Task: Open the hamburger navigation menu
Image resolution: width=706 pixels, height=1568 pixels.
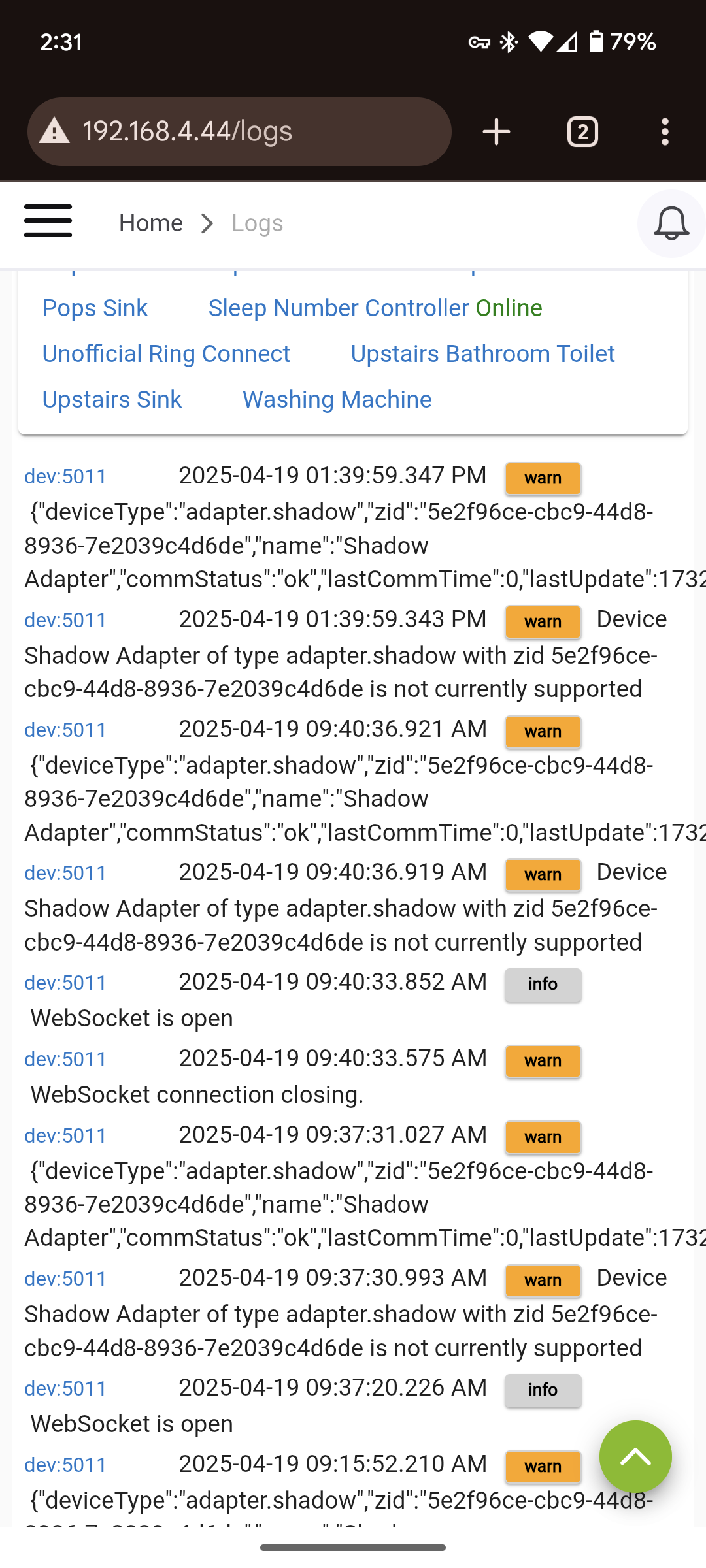Action: click(48, 221)
